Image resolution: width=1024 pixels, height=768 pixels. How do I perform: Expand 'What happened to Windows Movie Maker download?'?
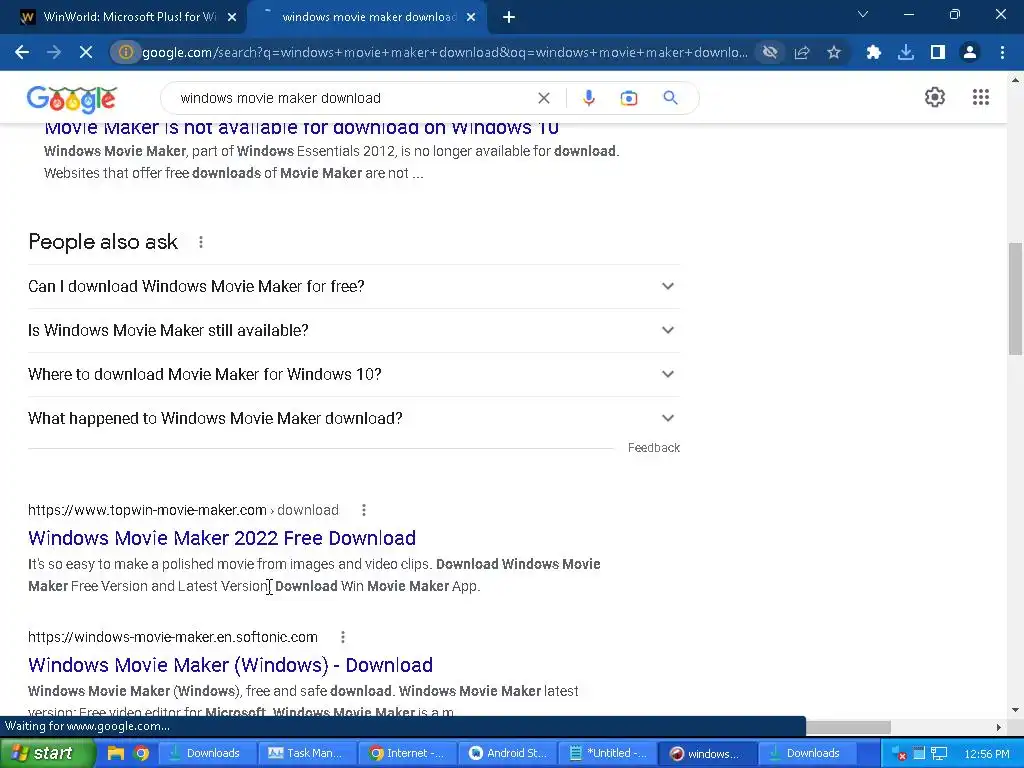(x=354, y=418)
